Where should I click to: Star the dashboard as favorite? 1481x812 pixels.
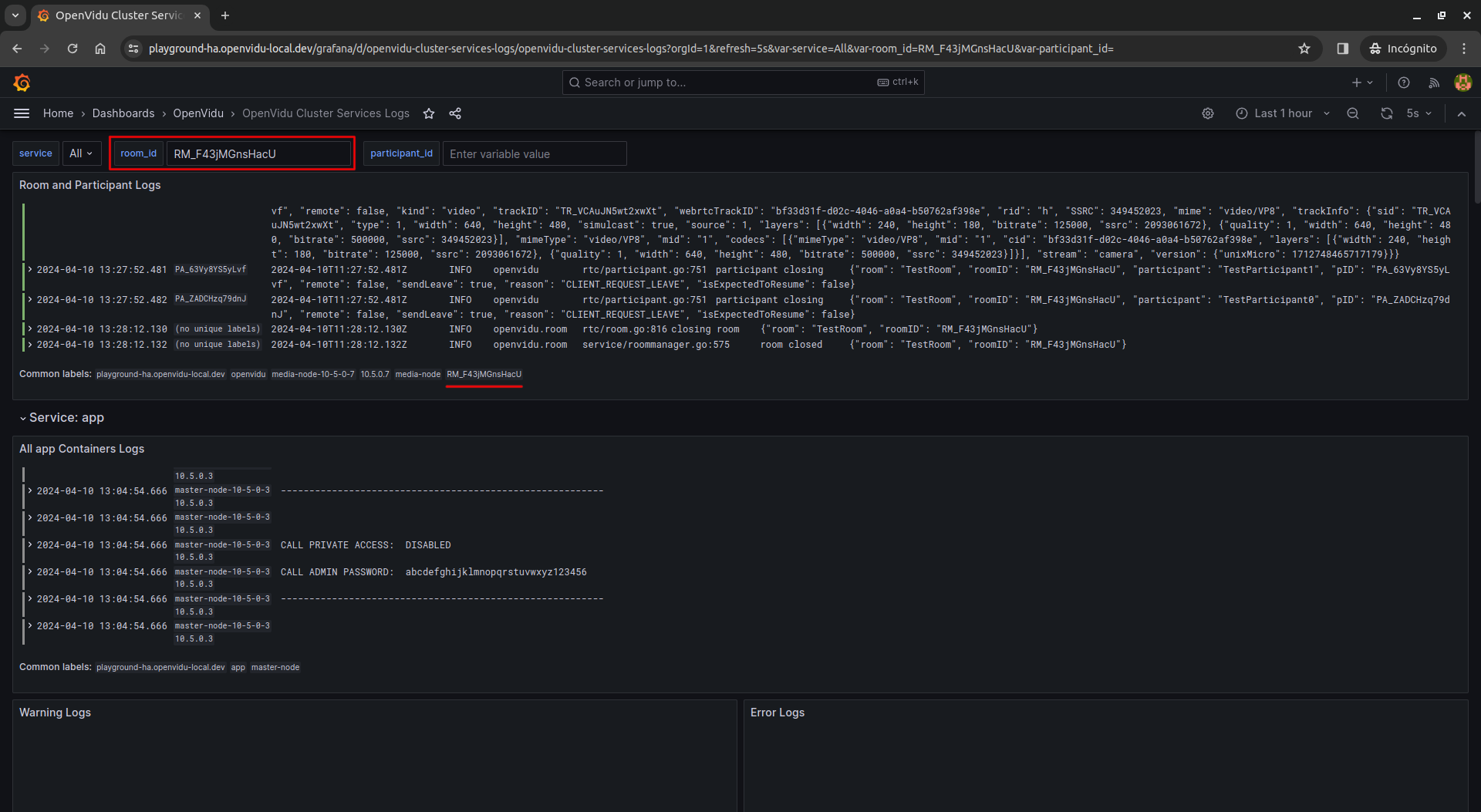(429, 113)
